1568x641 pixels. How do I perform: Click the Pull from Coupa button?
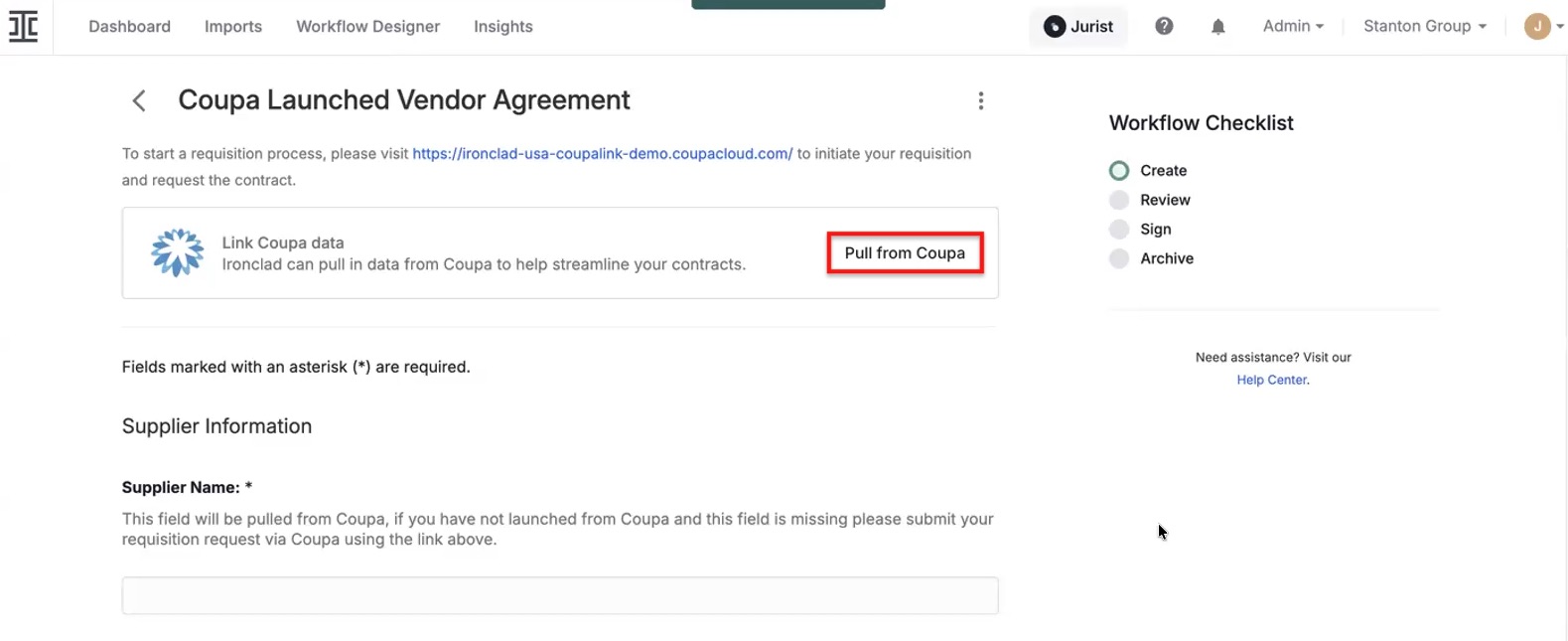tap(905, 253)
